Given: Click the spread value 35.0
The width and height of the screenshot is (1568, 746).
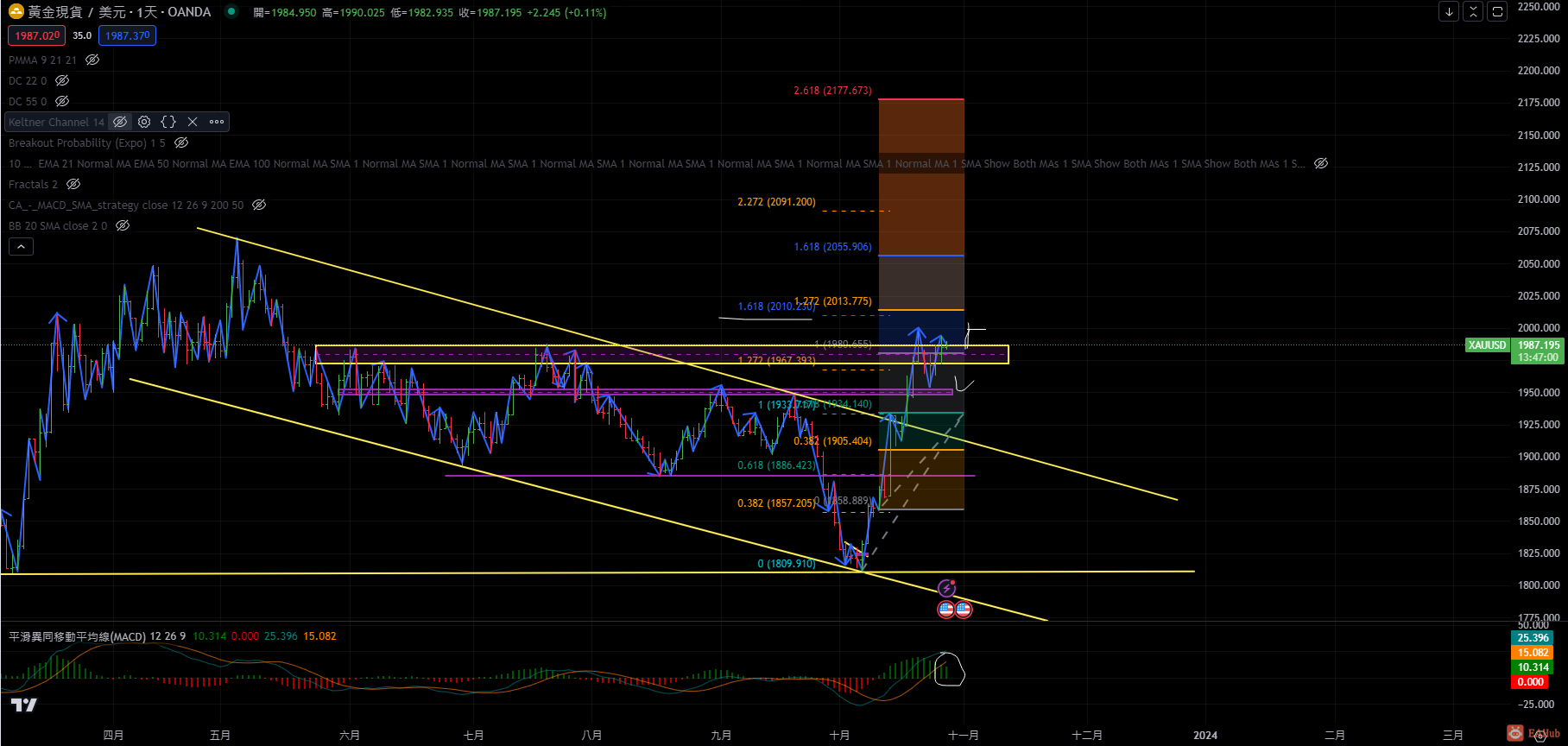Looking at the screenshot, I should coord(82,35).
